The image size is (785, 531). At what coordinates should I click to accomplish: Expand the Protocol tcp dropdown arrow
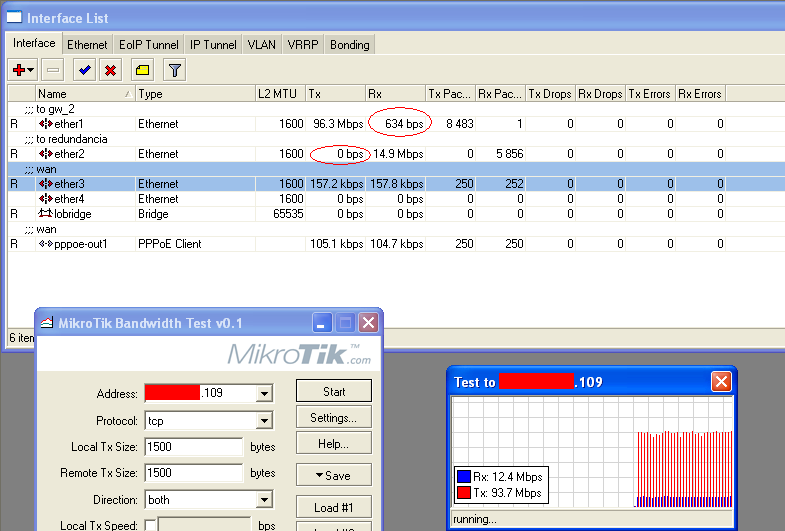click(x=264, y=421)
